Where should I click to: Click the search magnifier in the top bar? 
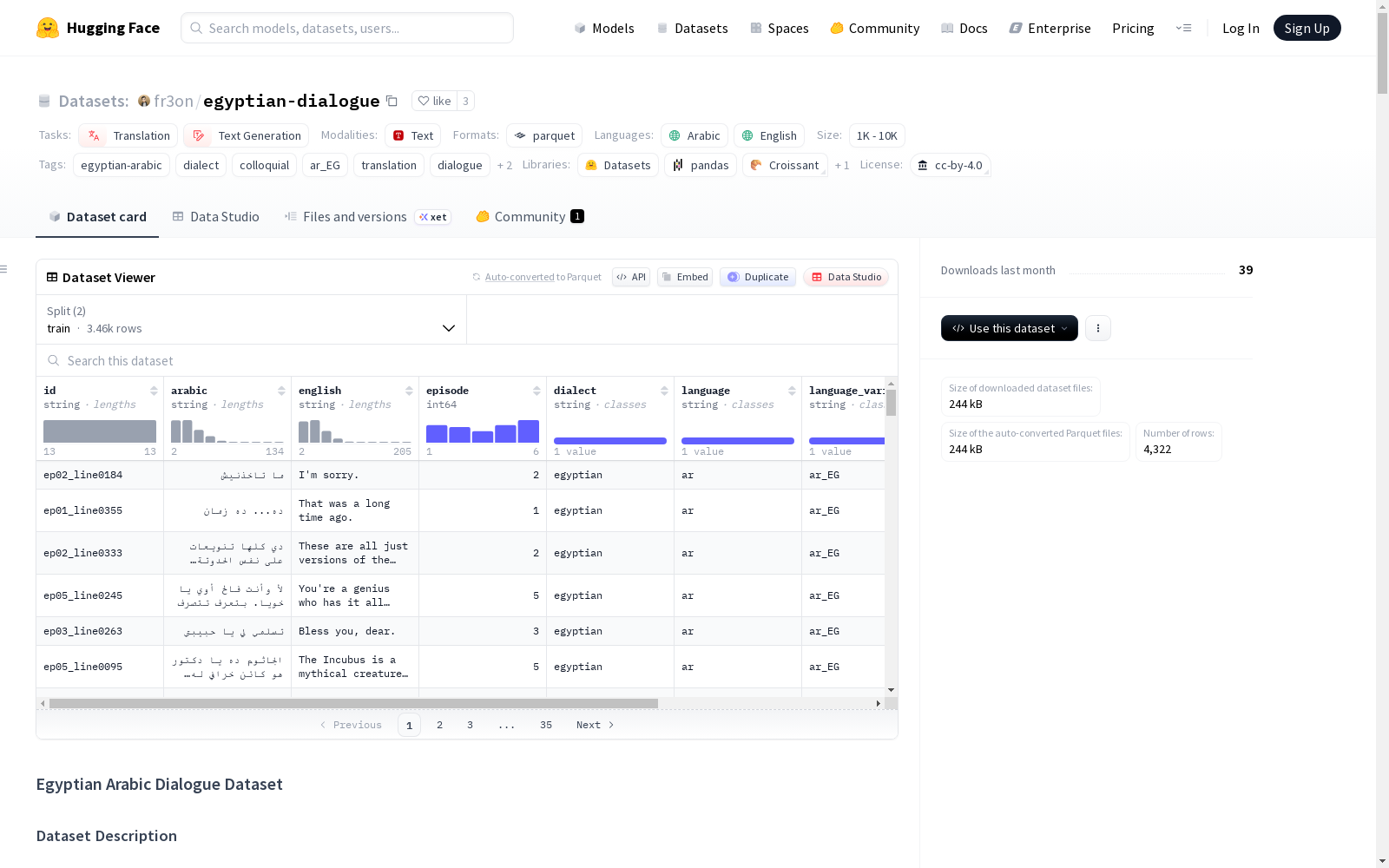tap(196, 28)
